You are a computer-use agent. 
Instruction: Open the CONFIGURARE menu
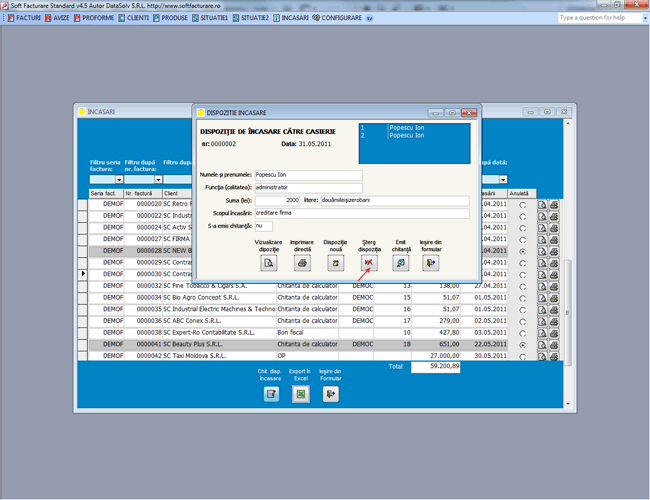point(337,18)
